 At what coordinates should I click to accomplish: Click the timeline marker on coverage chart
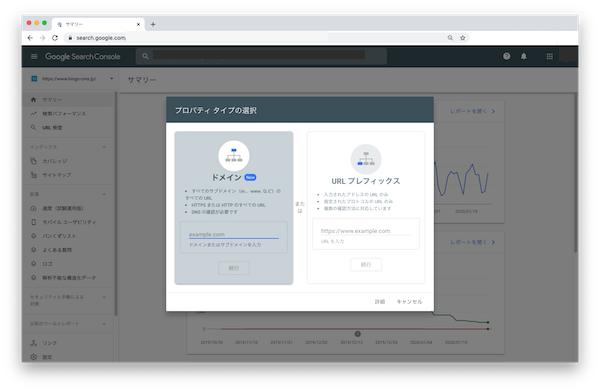coord(357,334)
